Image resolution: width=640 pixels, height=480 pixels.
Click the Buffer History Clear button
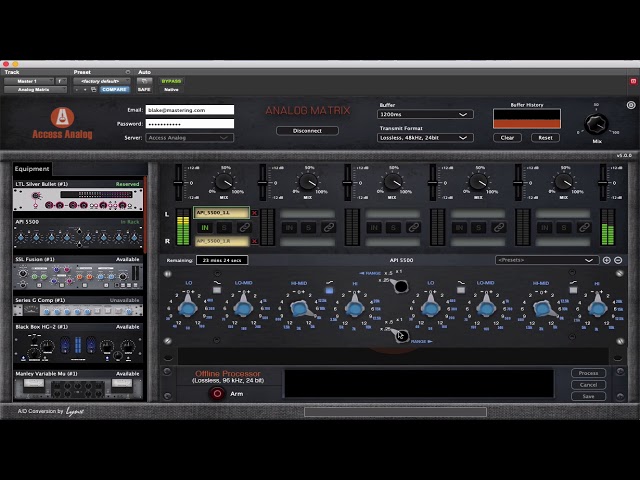(x=507, y=138)
